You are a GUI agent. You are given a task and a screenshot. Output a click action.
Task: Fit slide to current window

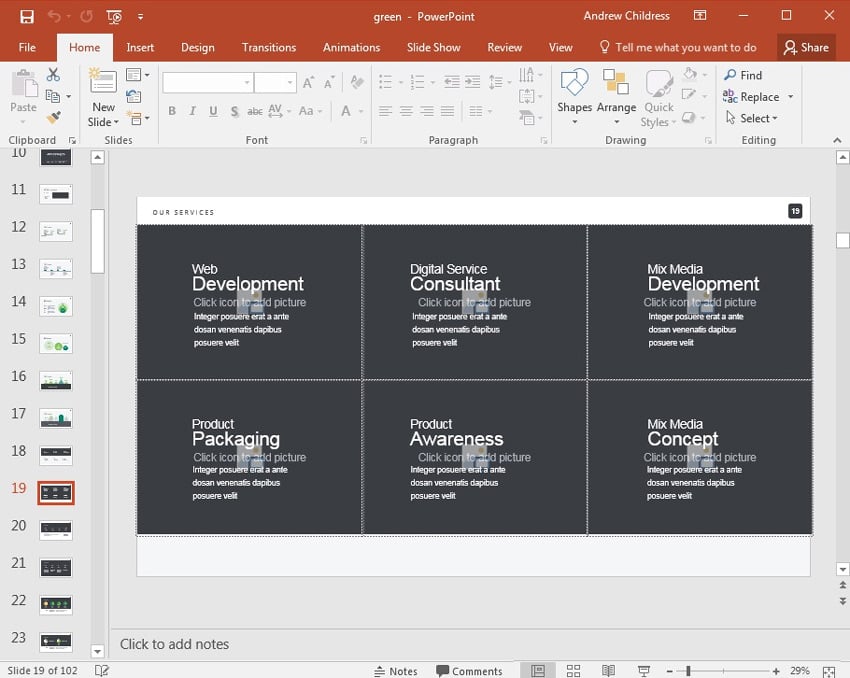point(829,671)
